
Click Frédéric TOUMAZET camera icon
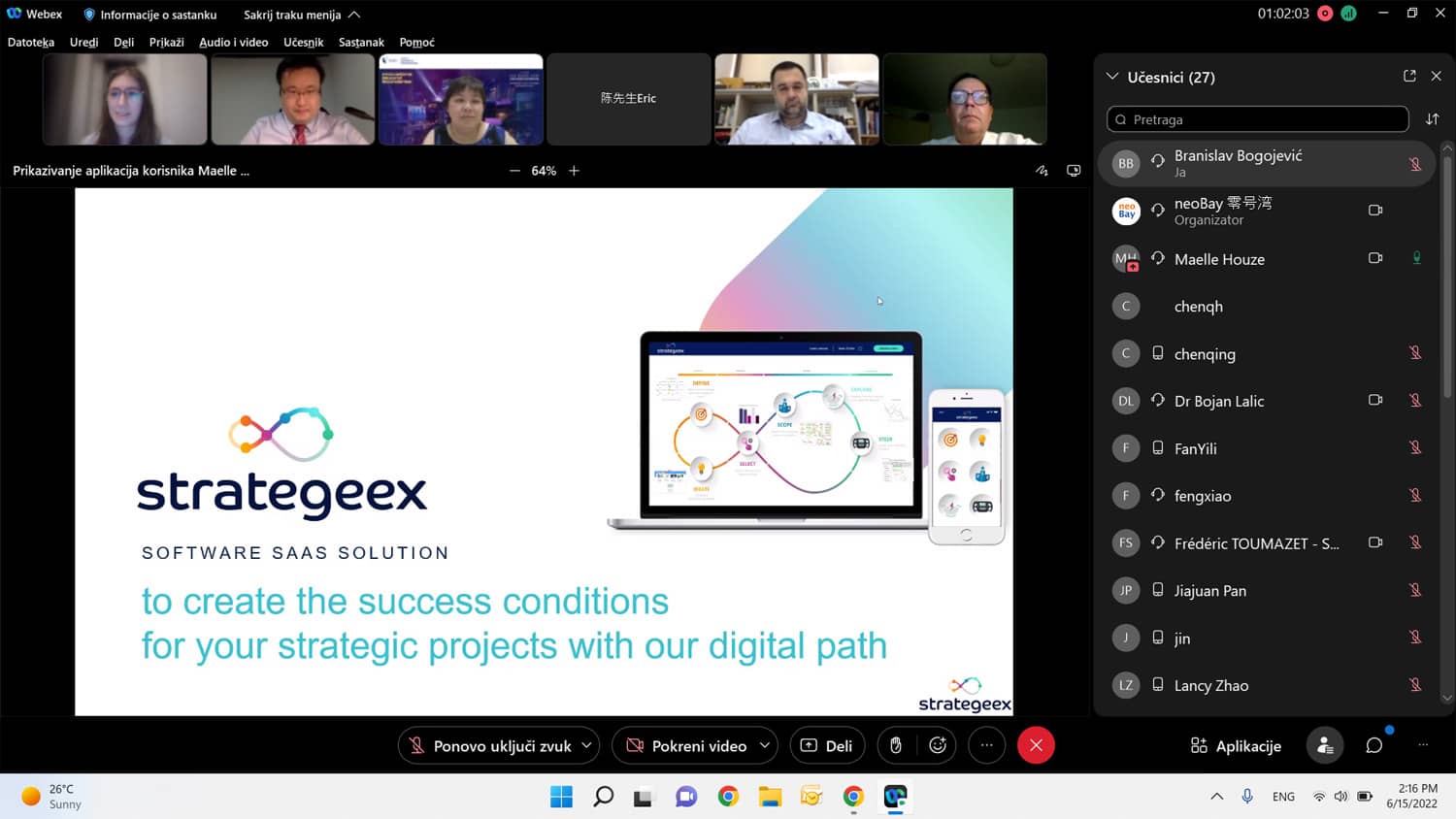[1375, 542]
